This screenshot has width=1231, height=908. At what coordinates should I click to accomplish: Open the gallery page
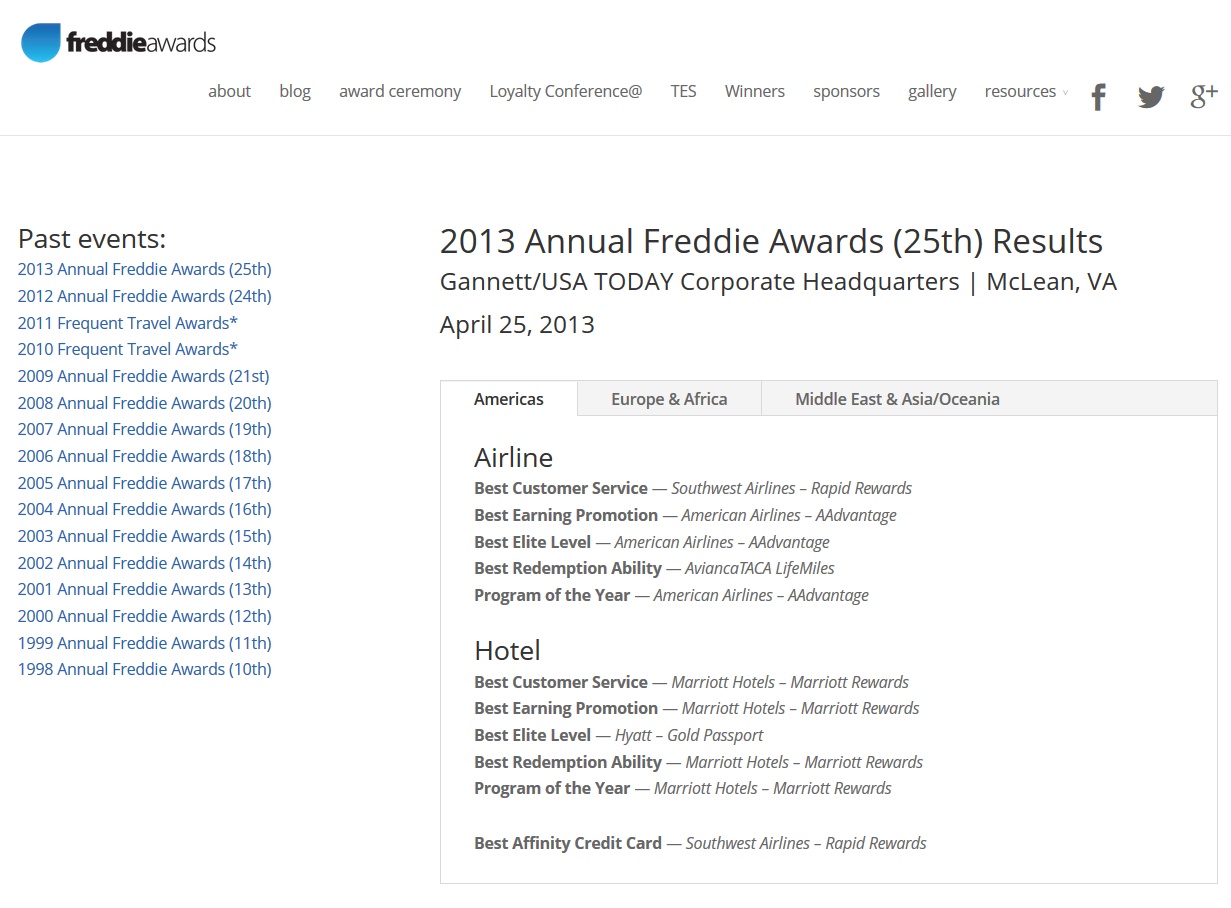click(x=932, y=91)
